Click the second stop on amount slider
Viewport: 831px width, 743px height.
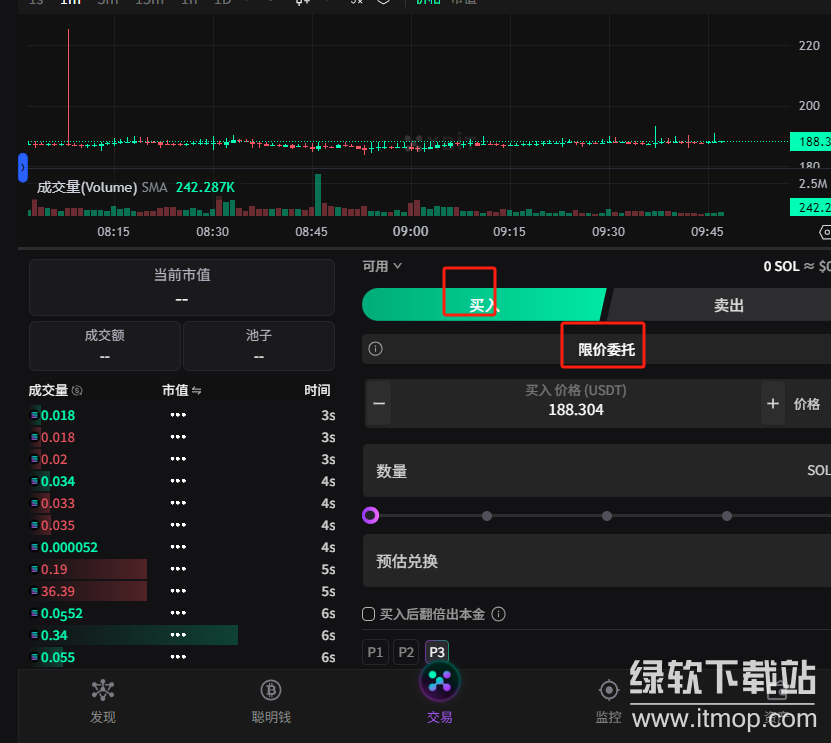[x=487, y=516]
